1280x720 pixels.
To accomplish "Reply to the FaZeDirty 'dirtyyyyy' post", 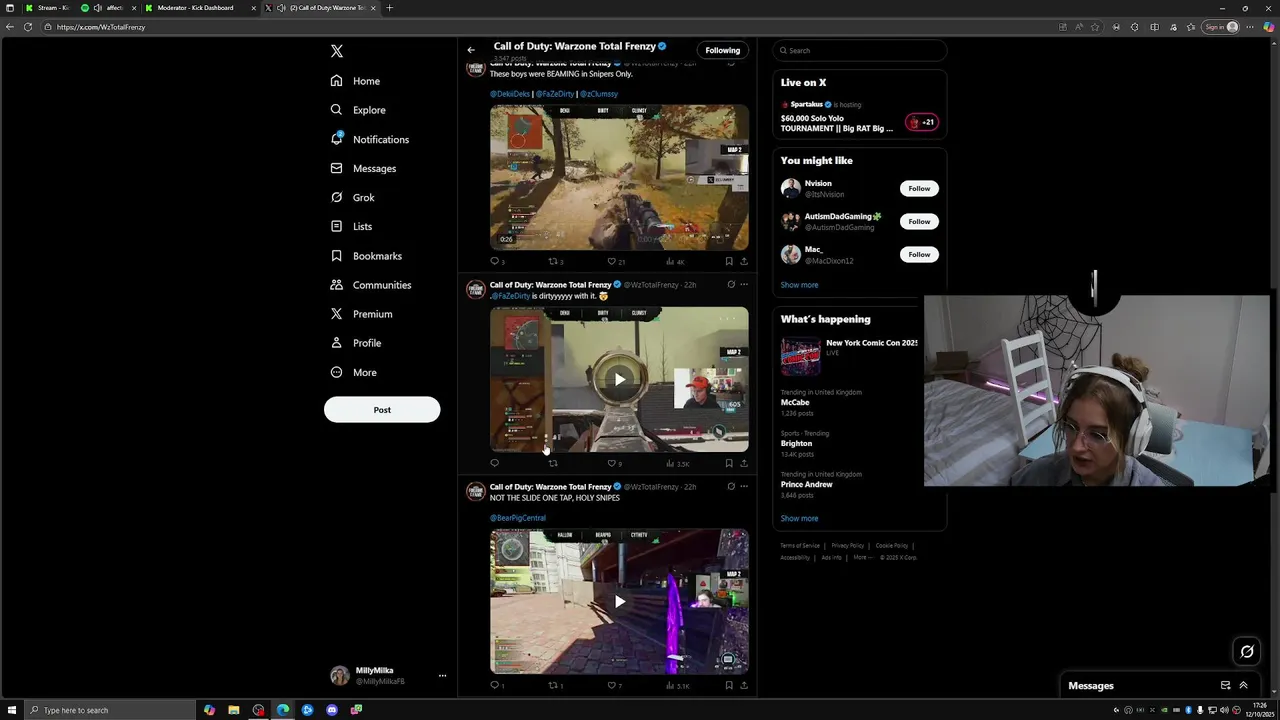I will (x=494, y=463).
